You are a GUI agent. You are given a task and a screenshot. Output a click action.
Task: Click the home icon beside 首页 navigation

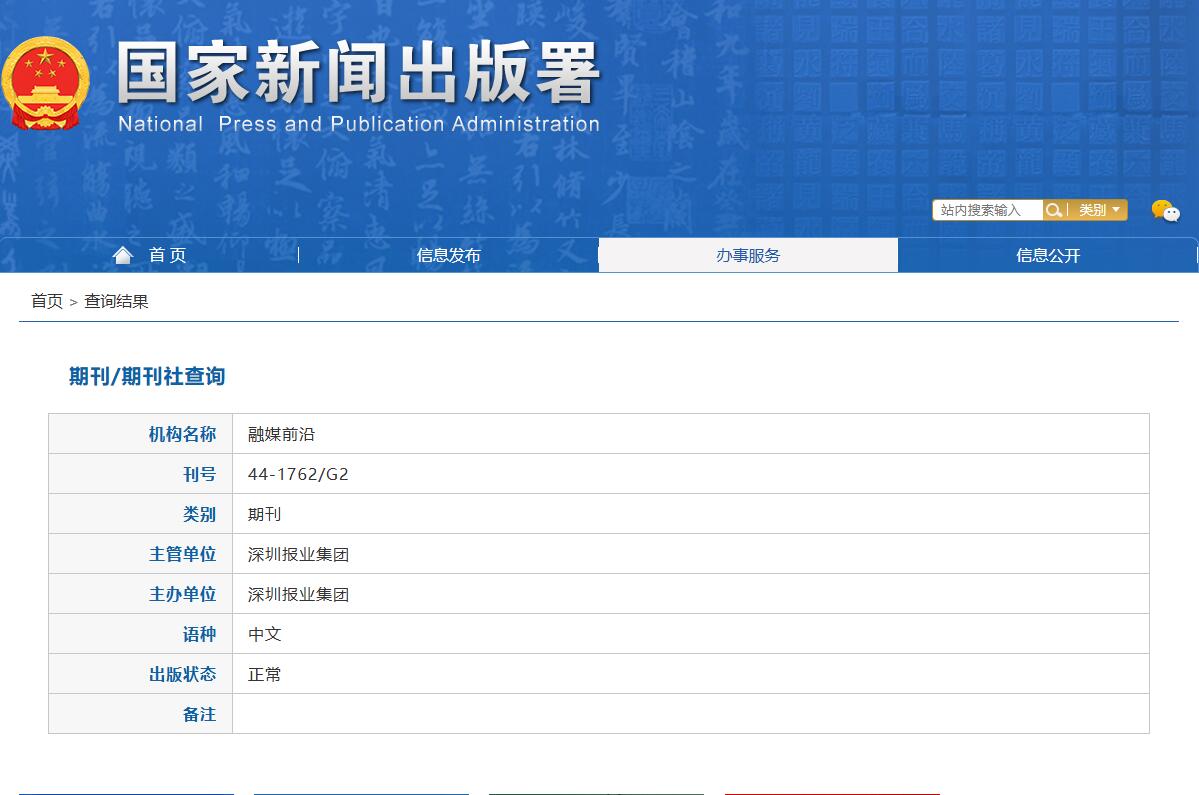click(122, 255)
